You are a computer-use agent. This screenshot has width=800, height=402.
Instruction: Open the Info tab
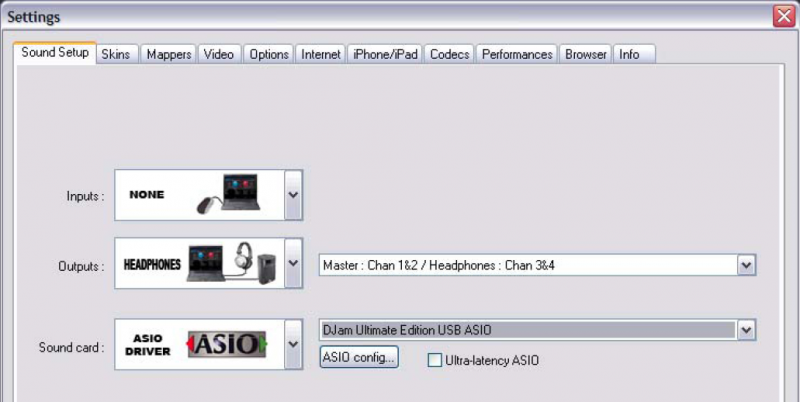(x=634, y=55)
